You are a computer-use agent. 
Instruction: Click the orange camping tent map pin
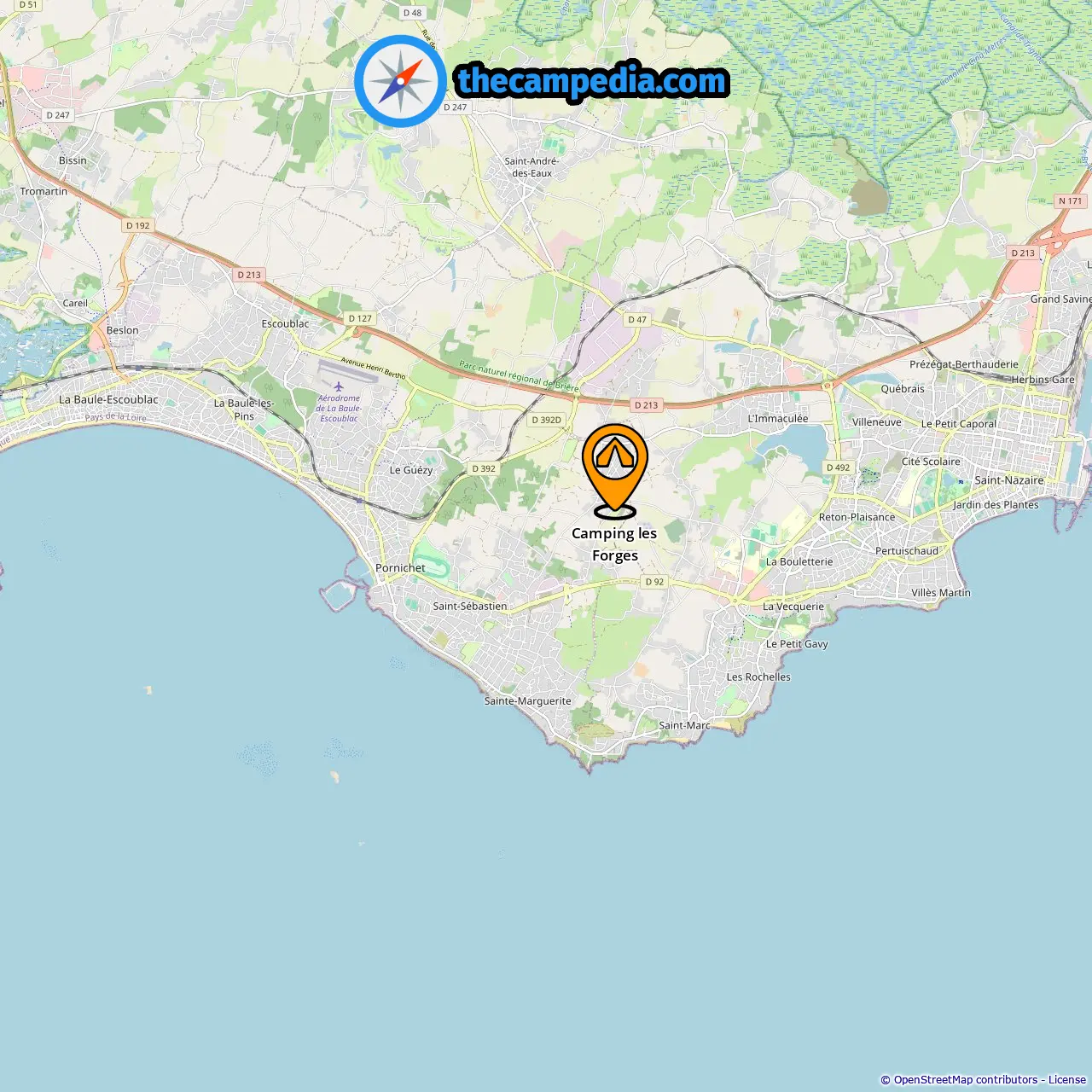click(615, 471)
